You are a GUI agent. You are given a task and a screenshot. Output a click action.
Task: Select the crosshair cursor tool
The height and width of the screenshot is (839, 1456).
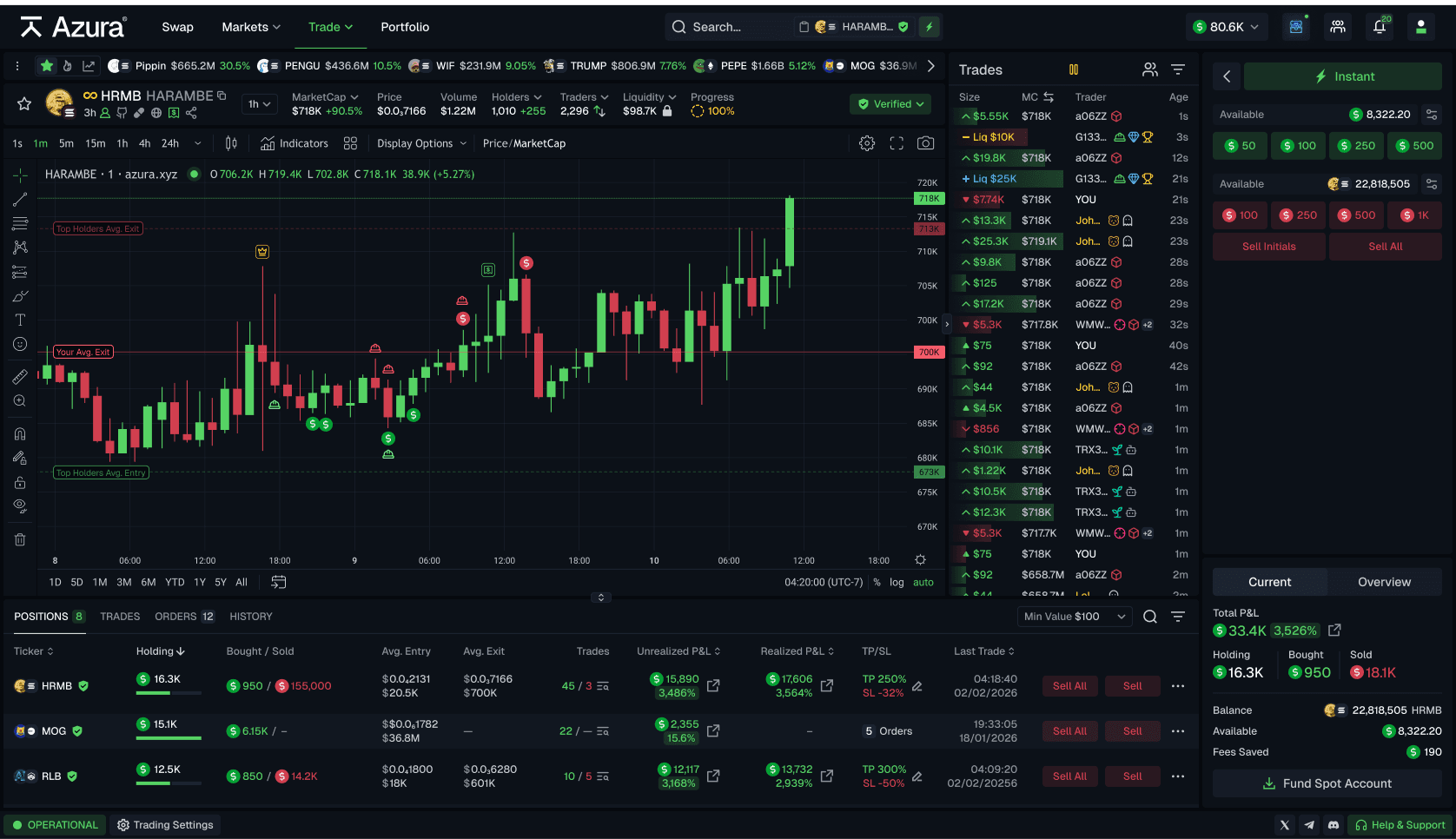pyautogui.click(x=20, y=175)
